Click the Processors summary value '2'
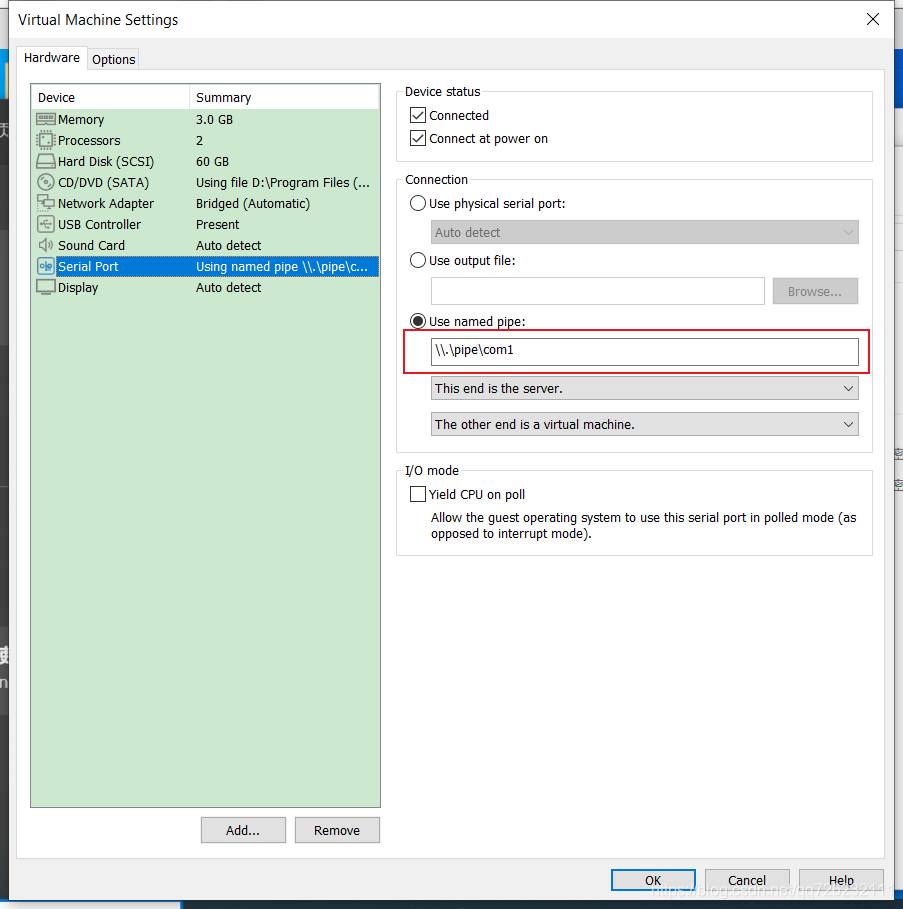Screen dimensions: 903x909 [199, 140]
